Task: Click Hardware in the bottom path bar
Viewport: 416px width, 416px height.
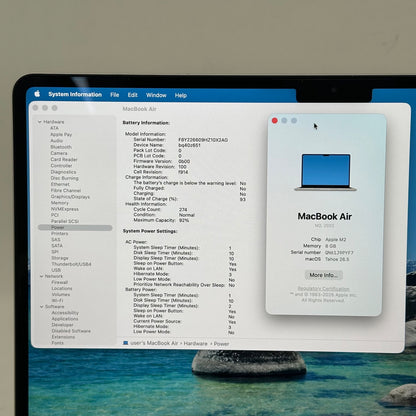Action: coord(195,343)
